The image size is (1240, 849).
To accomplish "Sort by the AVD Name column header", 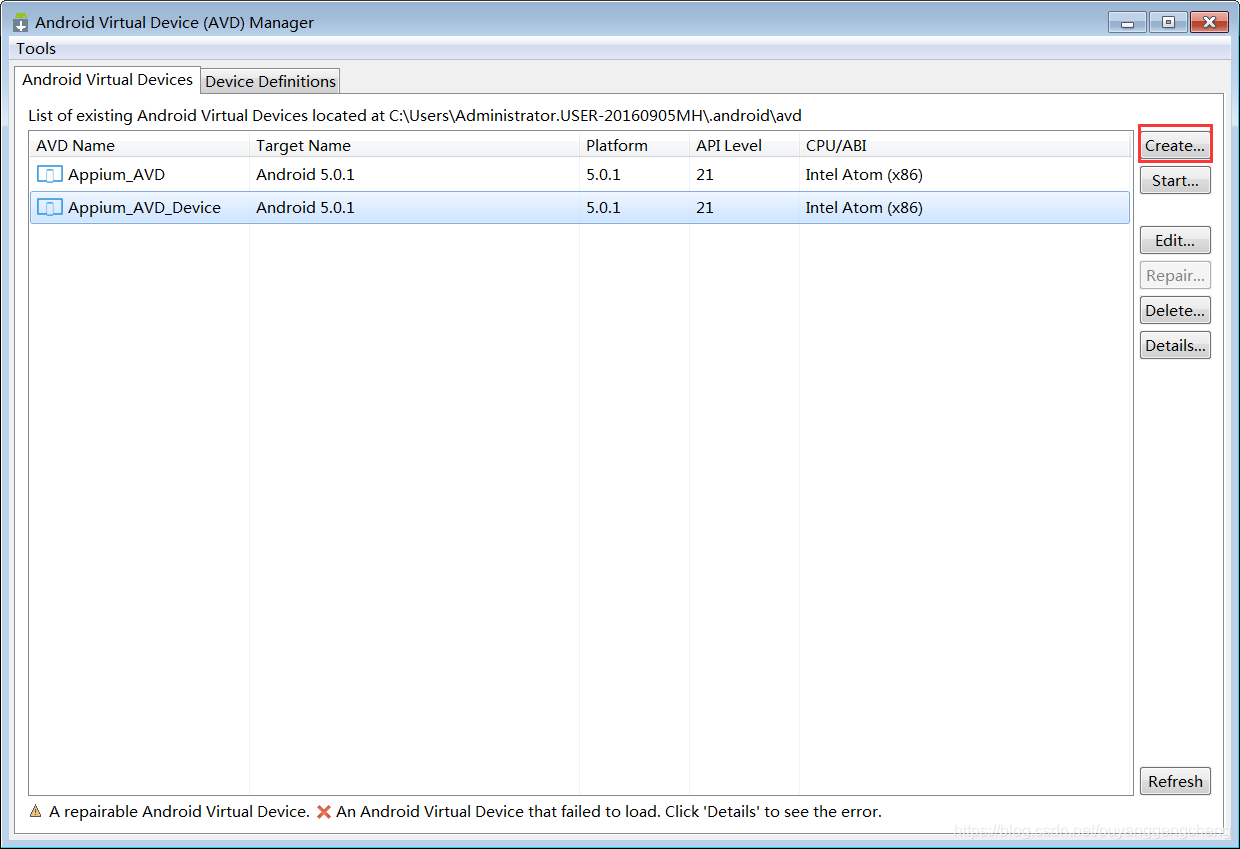I will tap(139, 145).
